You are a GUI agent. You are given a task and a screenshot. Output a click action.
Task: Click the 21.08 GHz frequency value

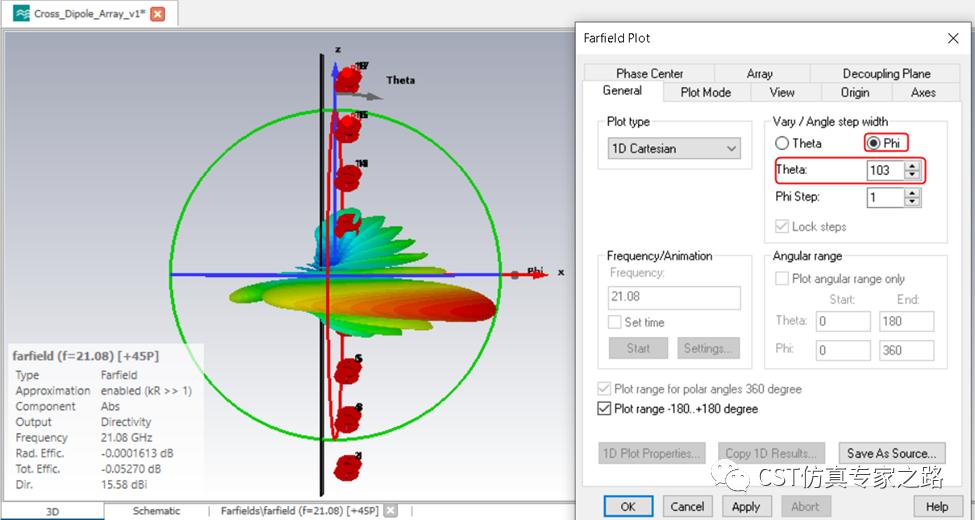(126, 437)
